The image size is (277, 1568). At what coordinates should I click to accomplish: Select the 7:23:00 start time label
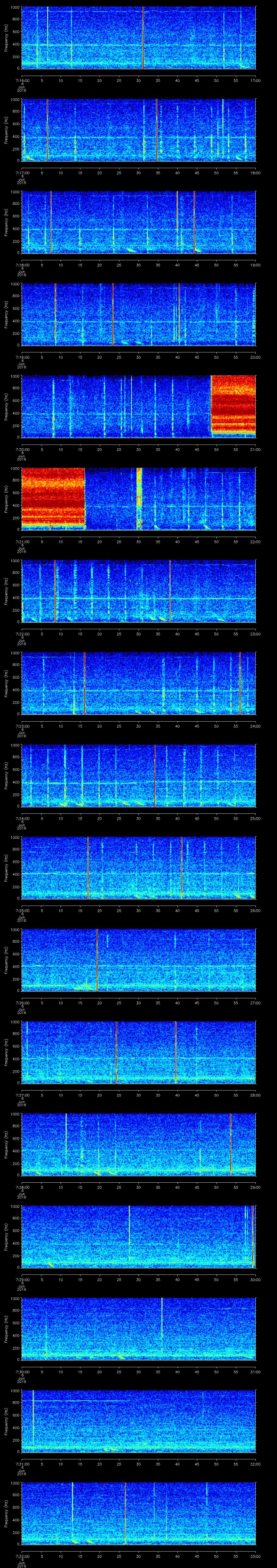(x=22, y=726)
